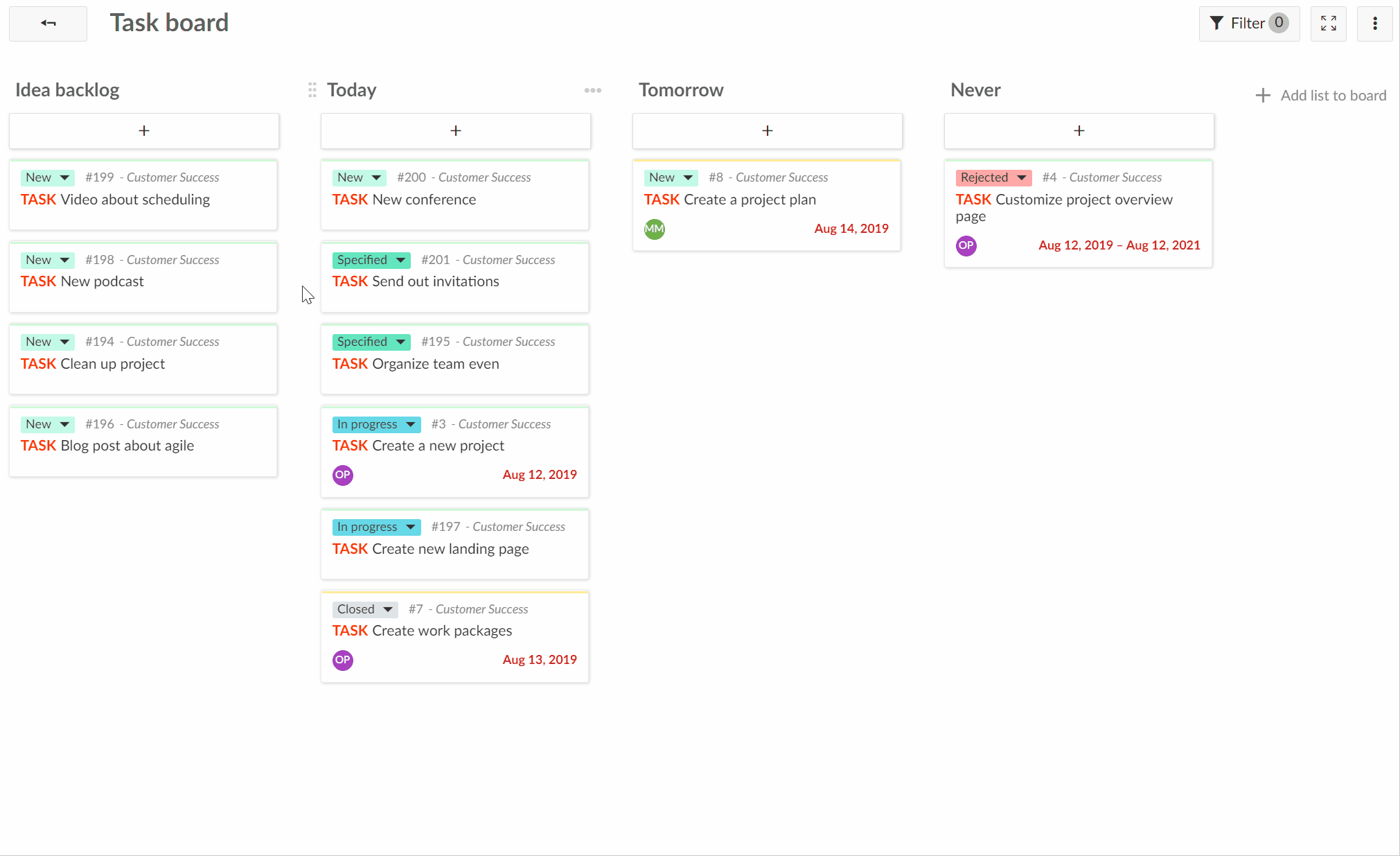
Task: Click the add card icon in Never column
Action: (x=1079, y=130)
